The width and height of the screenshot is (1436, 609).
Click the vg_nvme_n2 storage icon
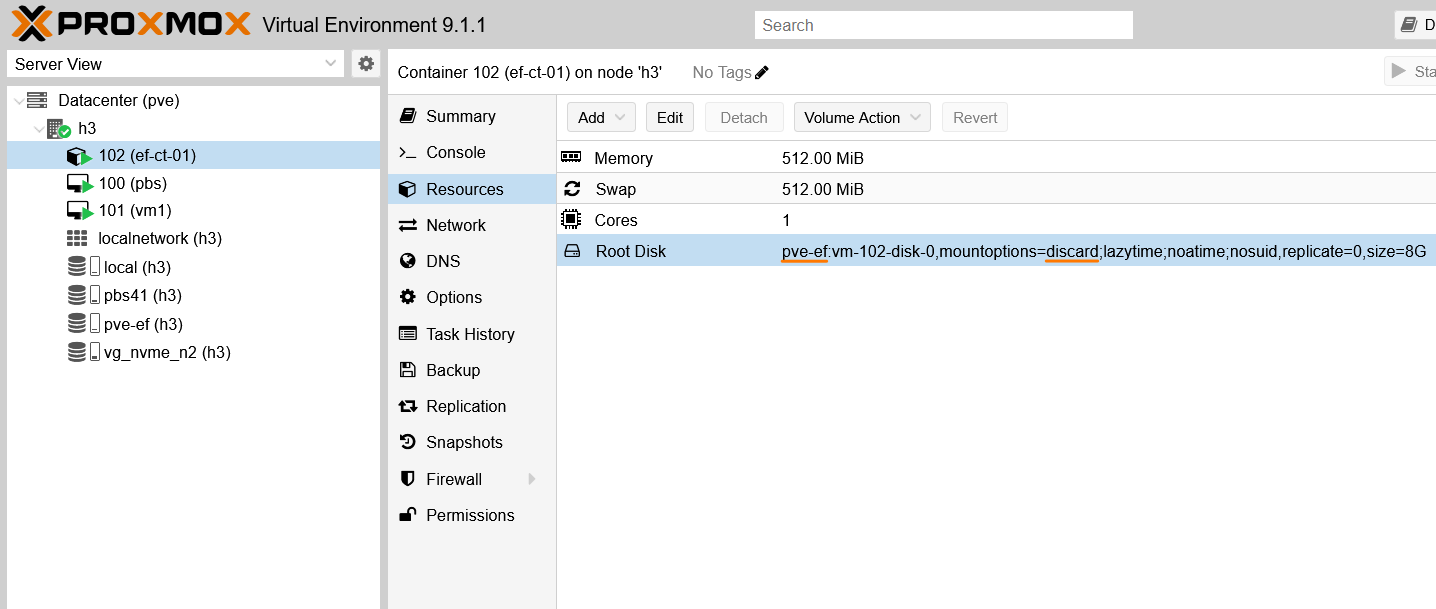point(83,352)
